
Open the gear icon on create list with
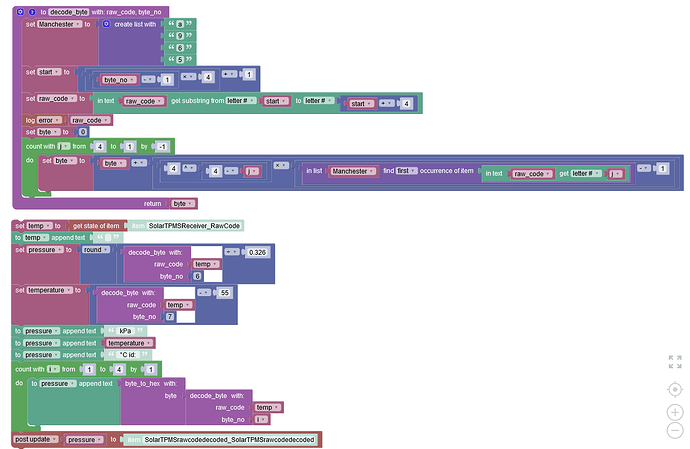tap(106, 24)
